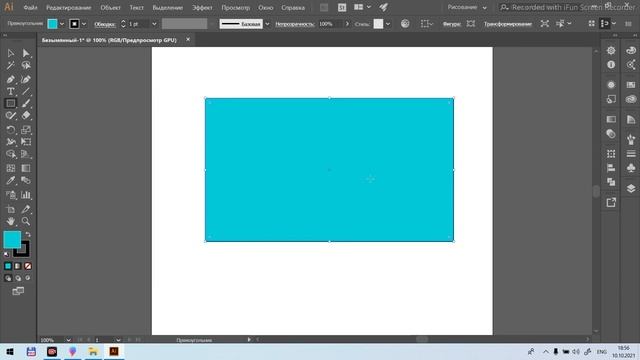Select the Blend tool
The height and width of the screenshot is (360, 640).
tap(26, 180)
